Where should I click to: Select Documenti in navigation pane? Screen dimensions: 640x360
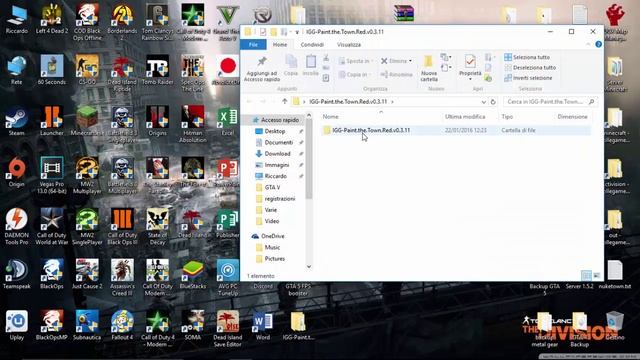pyautogui.click(x=279, y=142)
